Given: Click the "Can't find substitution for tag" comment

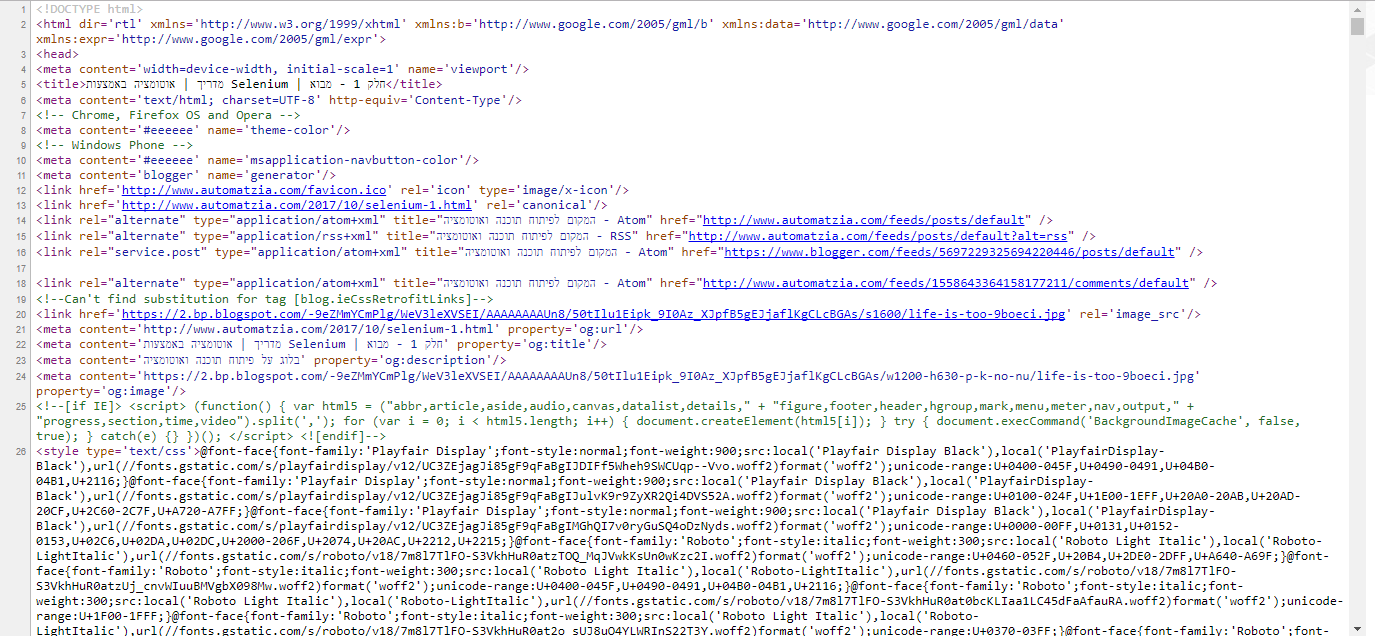Looking at the screenshot, I should tap(265, 299).
